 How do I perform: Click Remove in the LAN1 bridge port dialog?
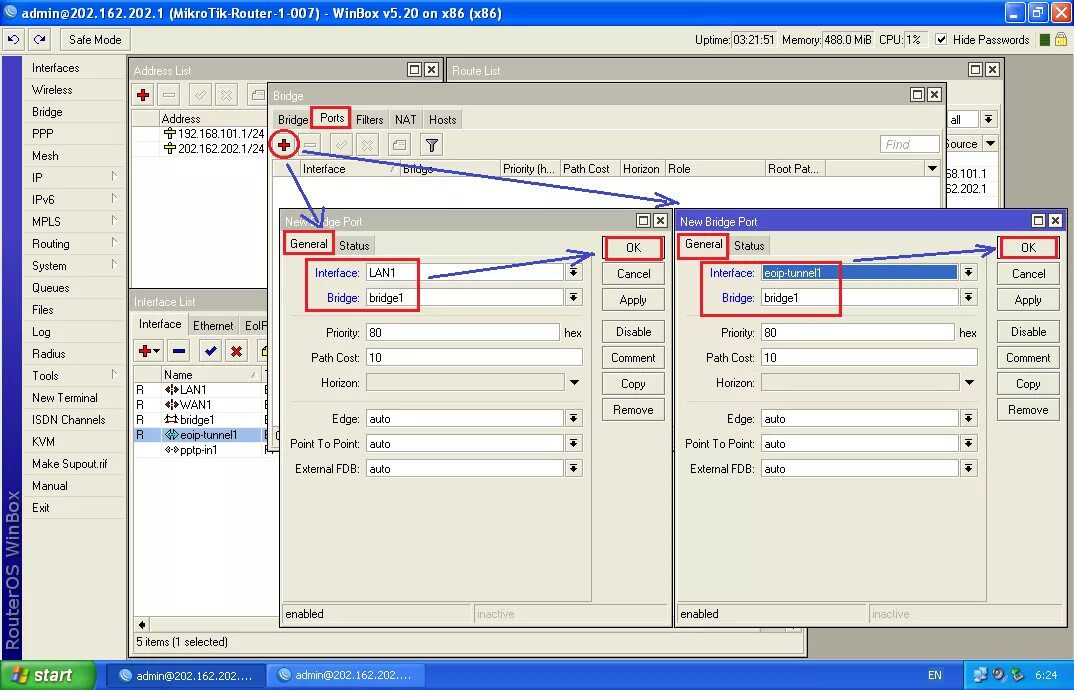[634, 410]
